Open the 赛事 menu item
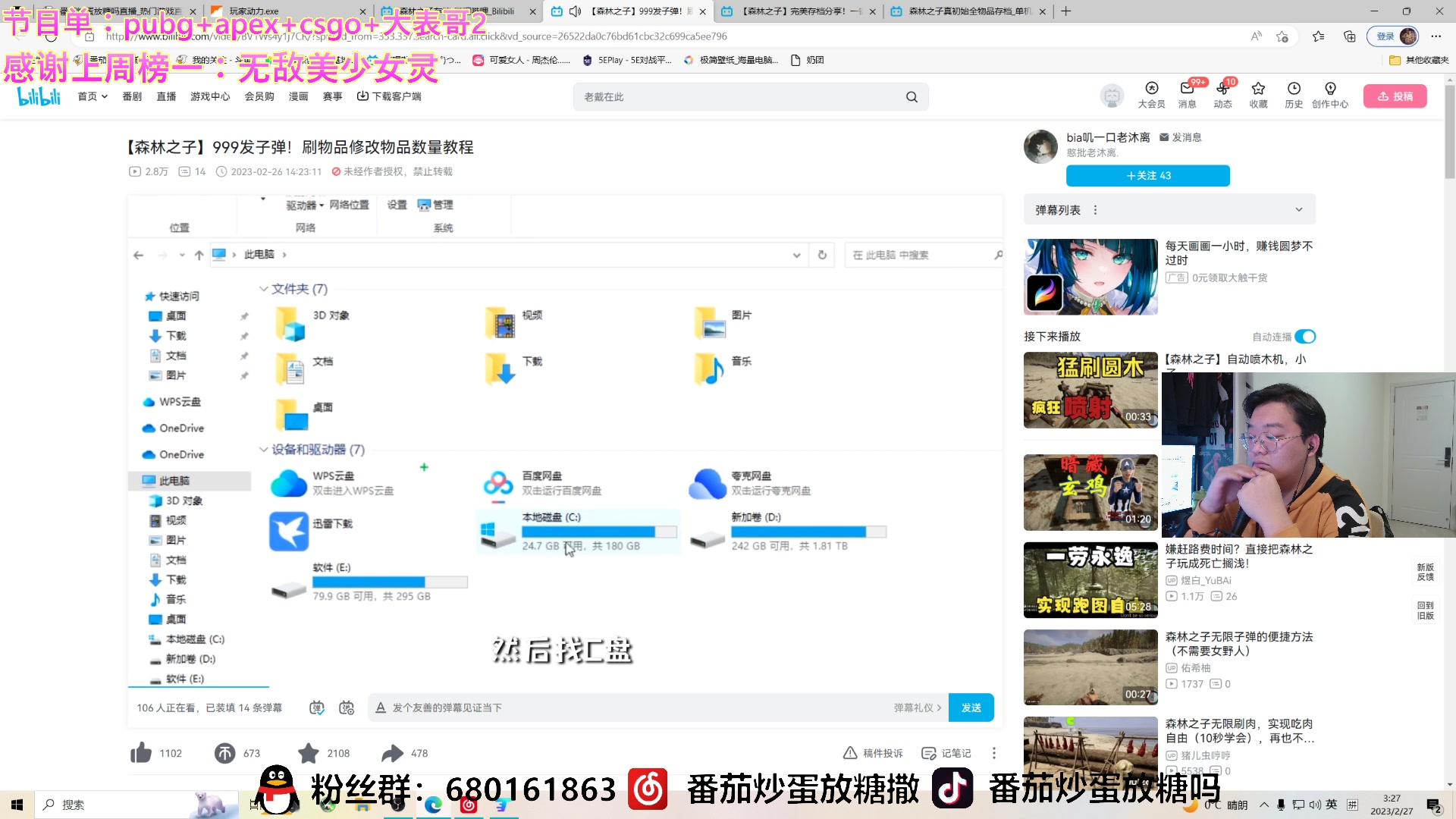 332,96
